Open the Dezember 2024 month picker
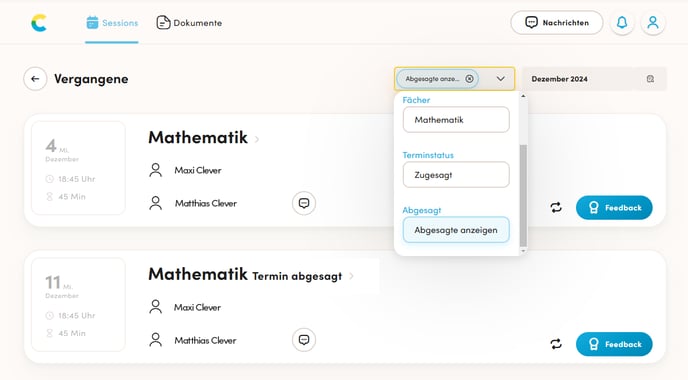688x380 pixels. [x=594, y=79]
